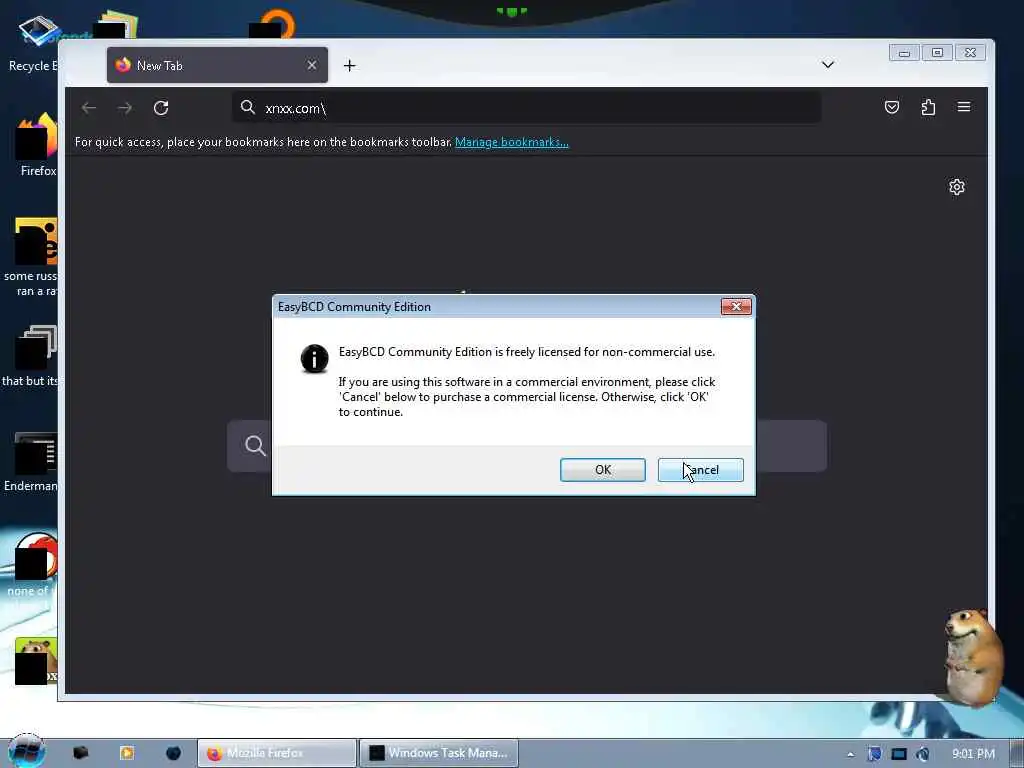Select the 'none of' desktop icon

(x=31, y=565)
